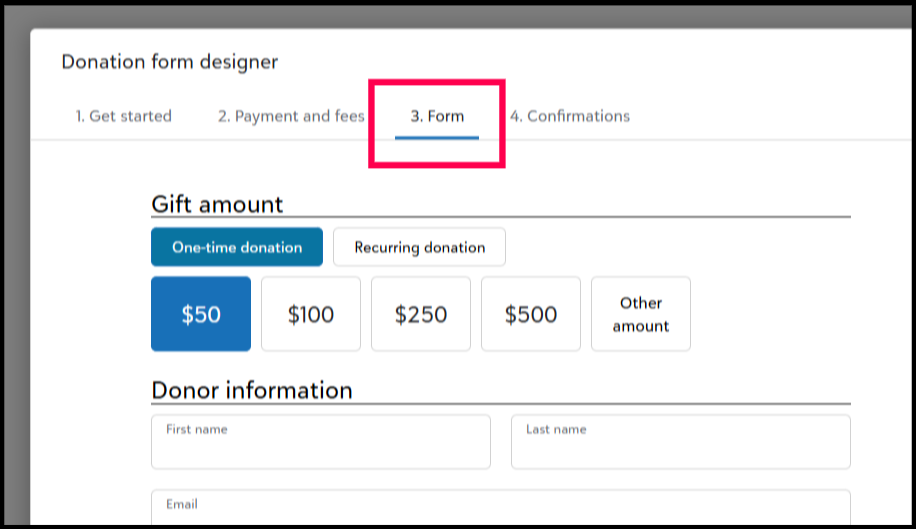The height and width of the screenshot is (529, 916).
Task: Open the Get started tab
Action: coord(123,116)
